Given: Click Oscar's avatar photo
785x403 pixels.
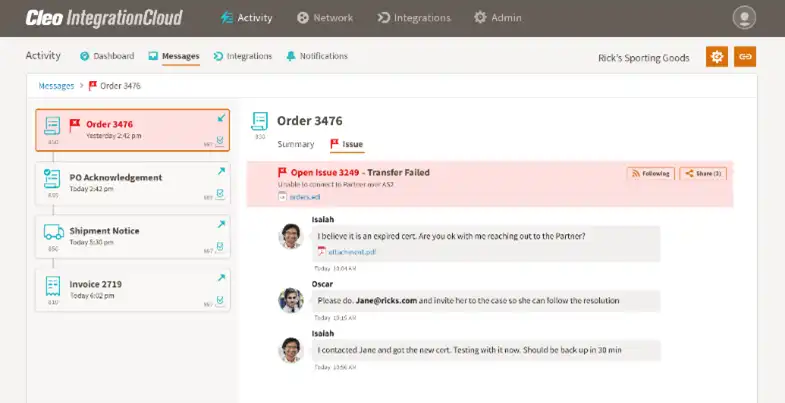Looking at the screenshot, I should (x=291, y=300).
